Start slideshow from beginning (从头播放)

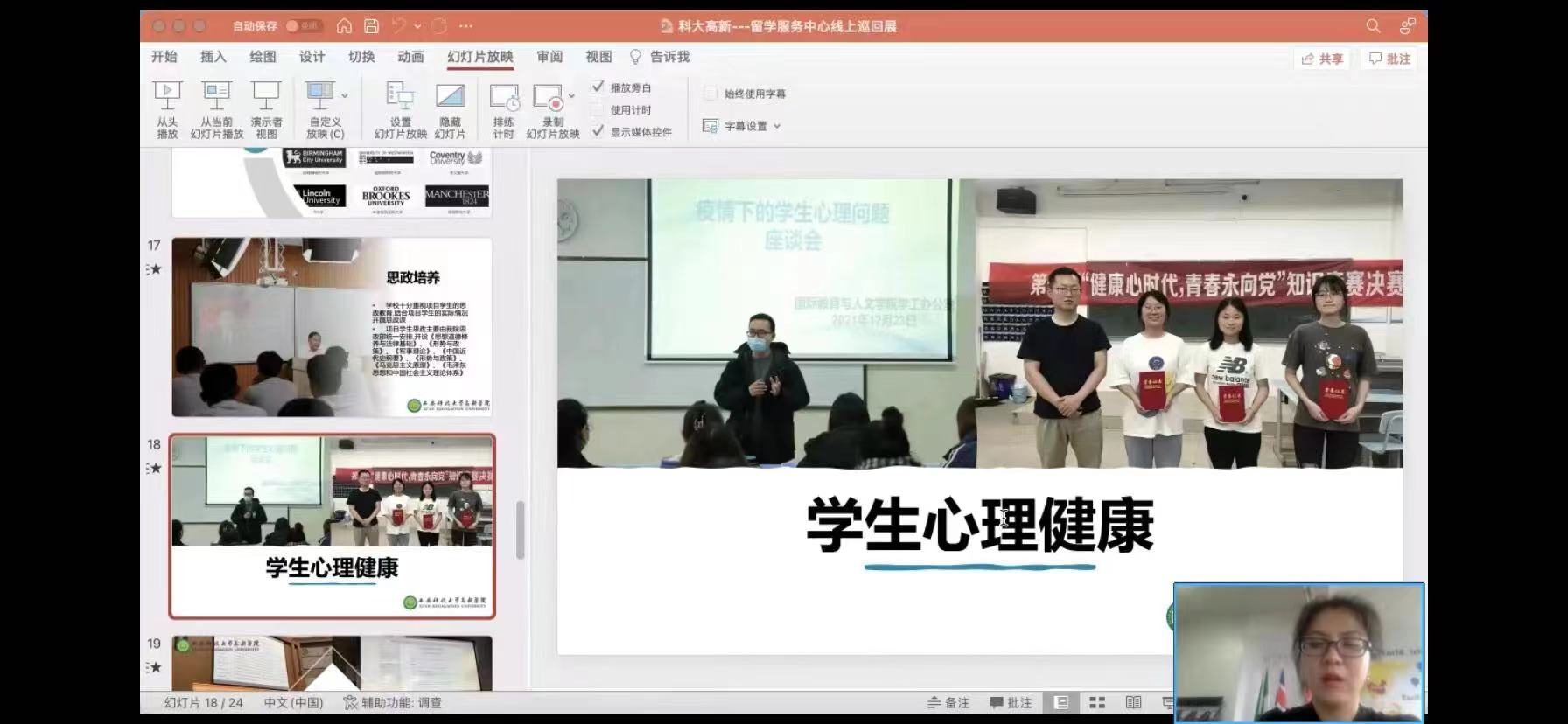click(x=167, y=108)
